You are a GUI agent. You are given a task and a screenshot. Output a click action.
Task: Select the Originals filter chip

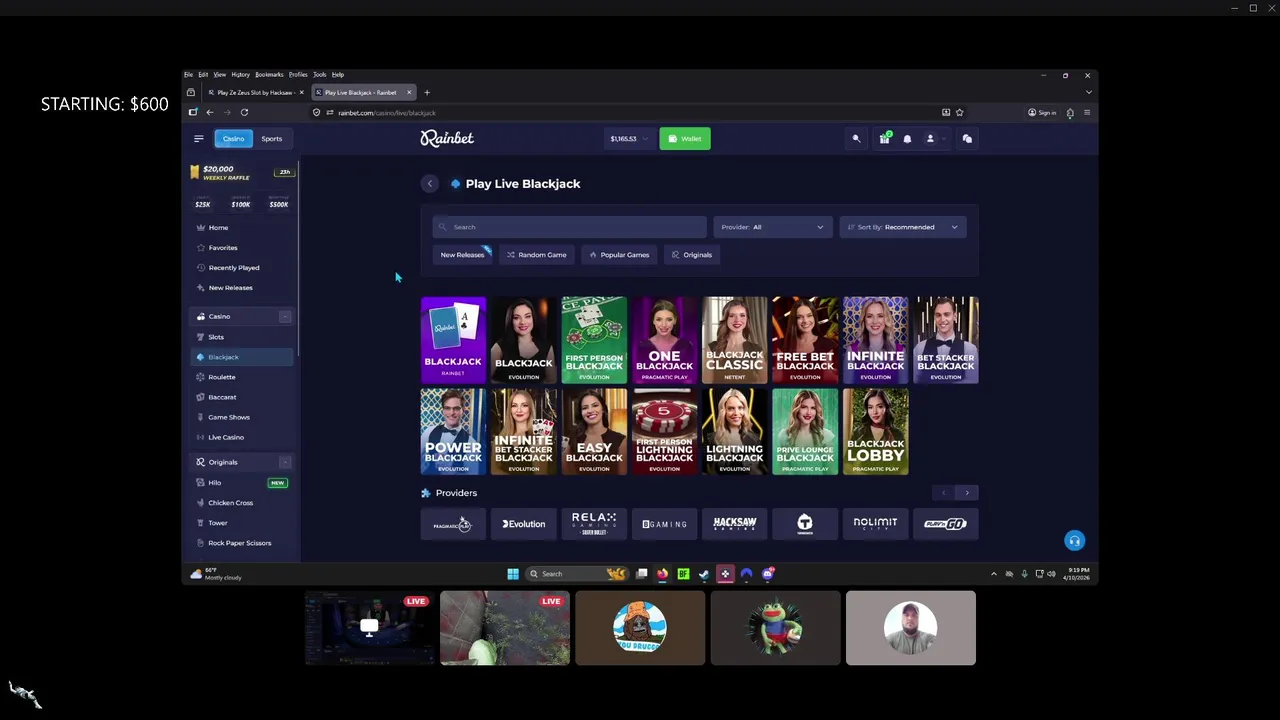click(x=692, y=255)
